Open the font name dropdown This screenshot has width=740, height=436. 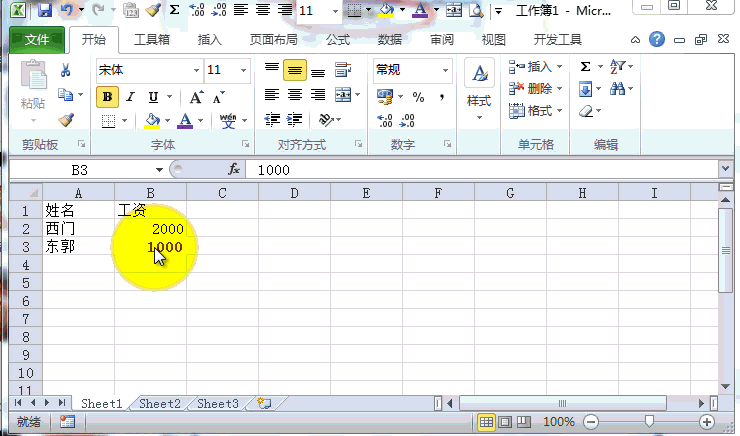[x=196, y=71]
